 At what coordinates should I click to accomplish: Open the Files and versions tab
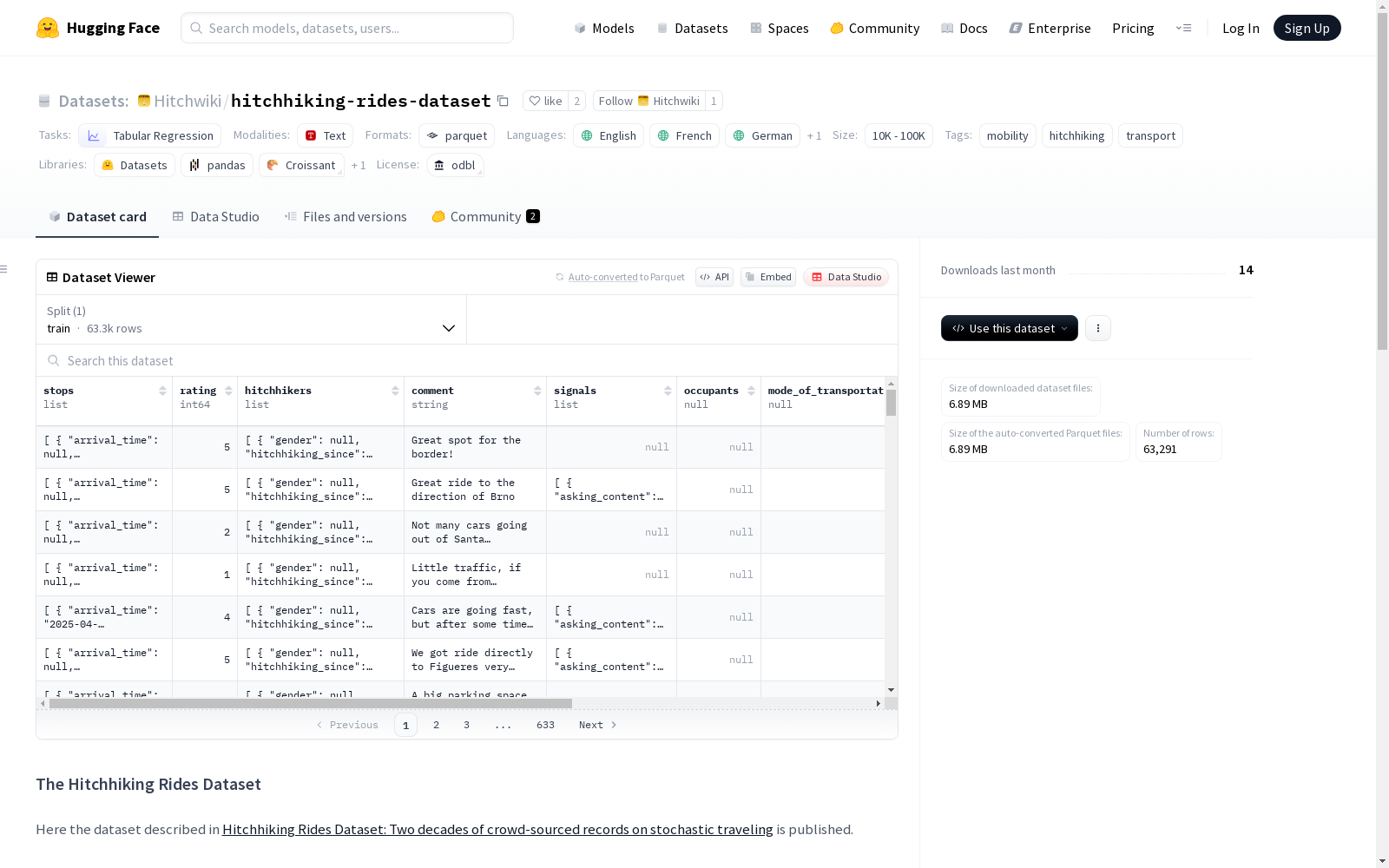(x=346, y=217)
